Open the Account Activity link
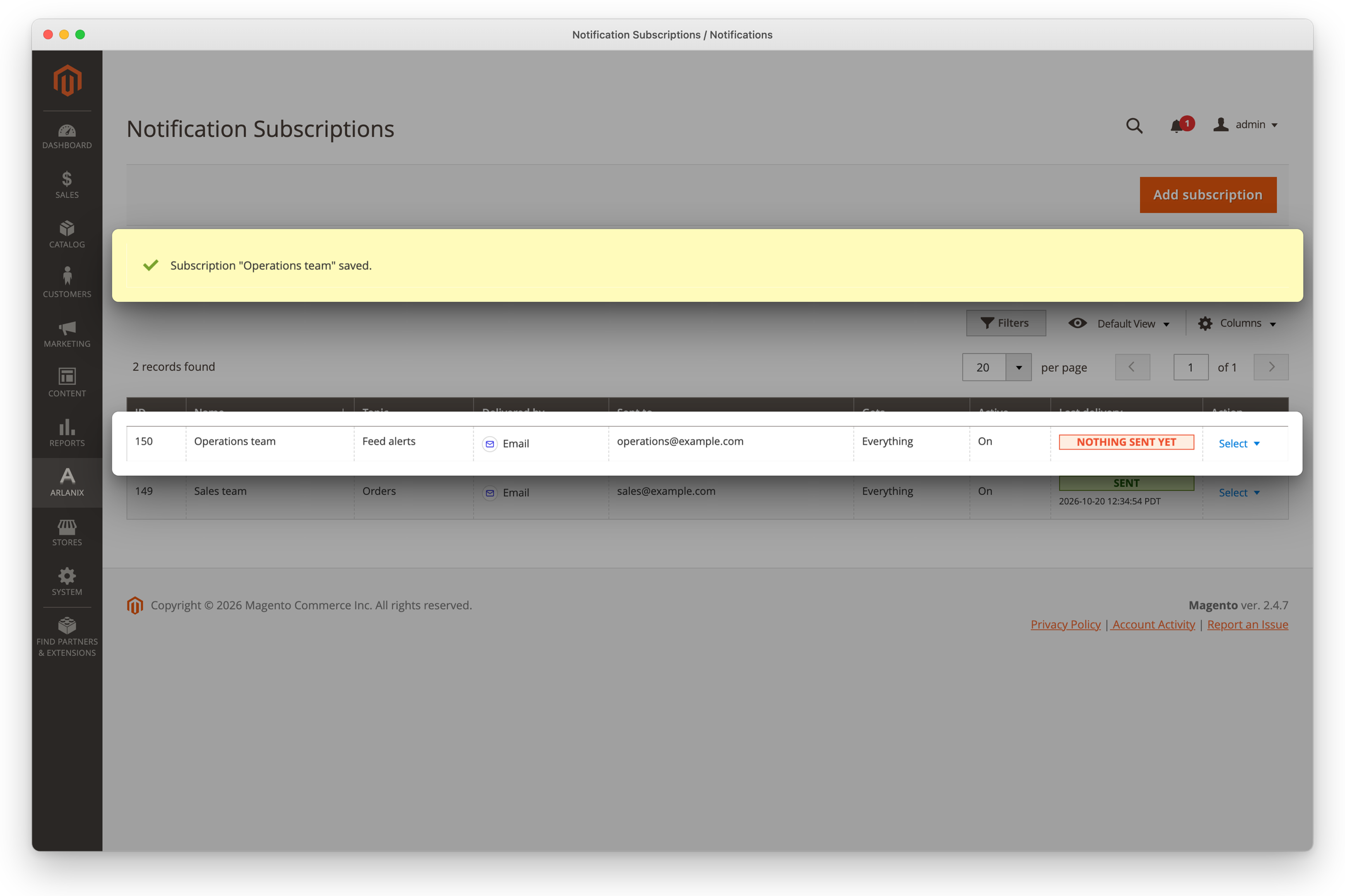The height and width of the screenshot is (896, 1345). pyautogui.click(x=1154, y=625)
